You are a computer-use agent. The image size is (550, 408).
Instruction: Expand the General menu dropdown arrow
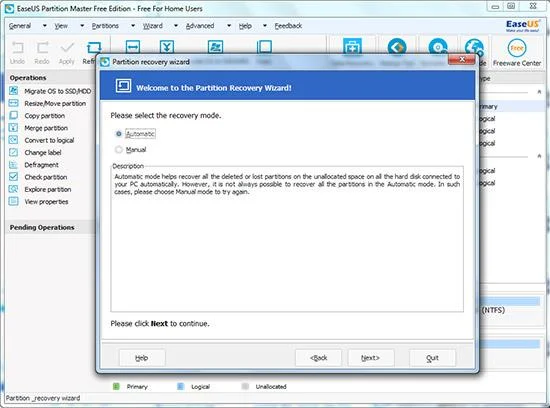point(45,26)
